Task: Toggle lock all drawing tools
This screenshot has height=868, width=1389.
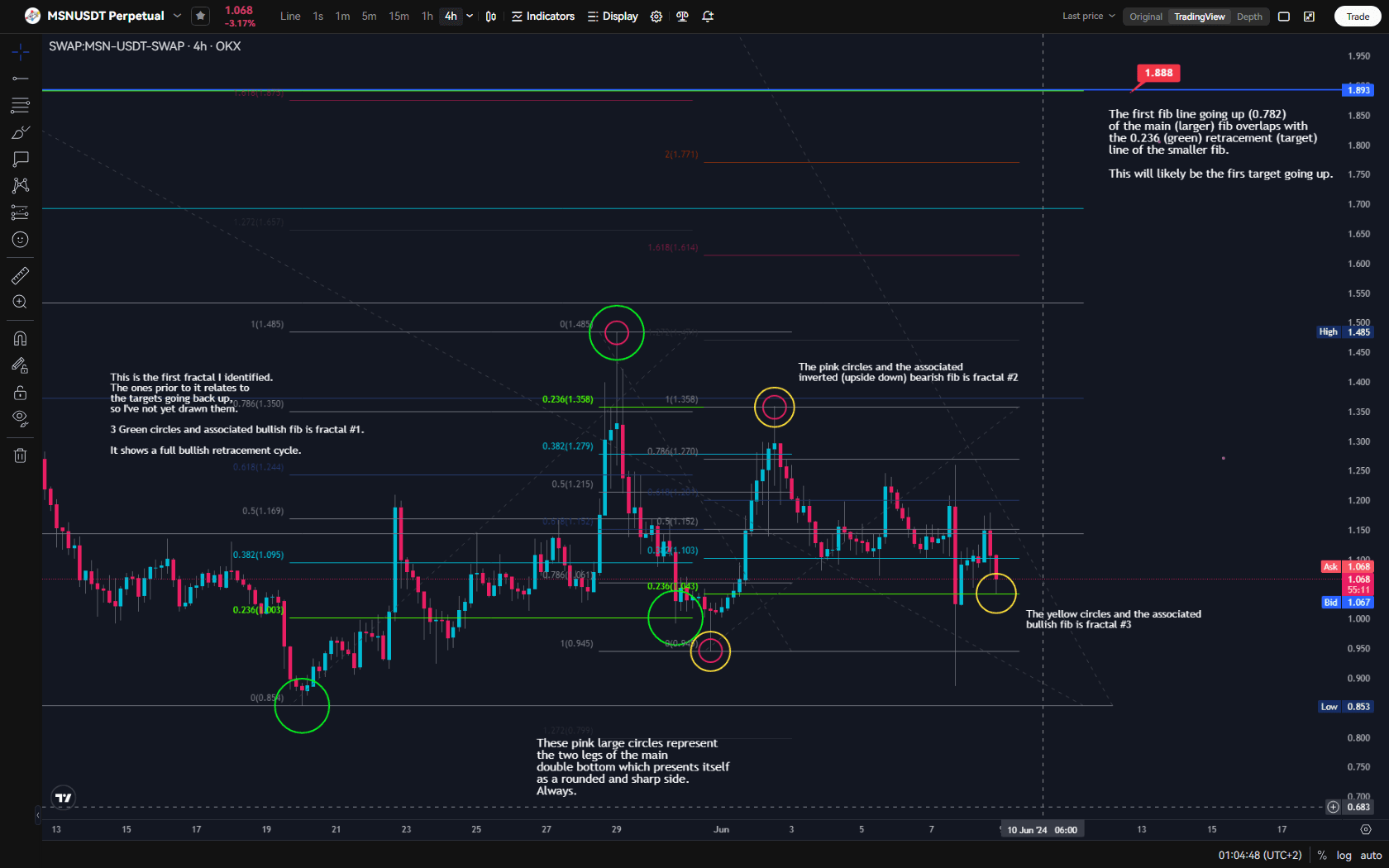Action: 21,393
